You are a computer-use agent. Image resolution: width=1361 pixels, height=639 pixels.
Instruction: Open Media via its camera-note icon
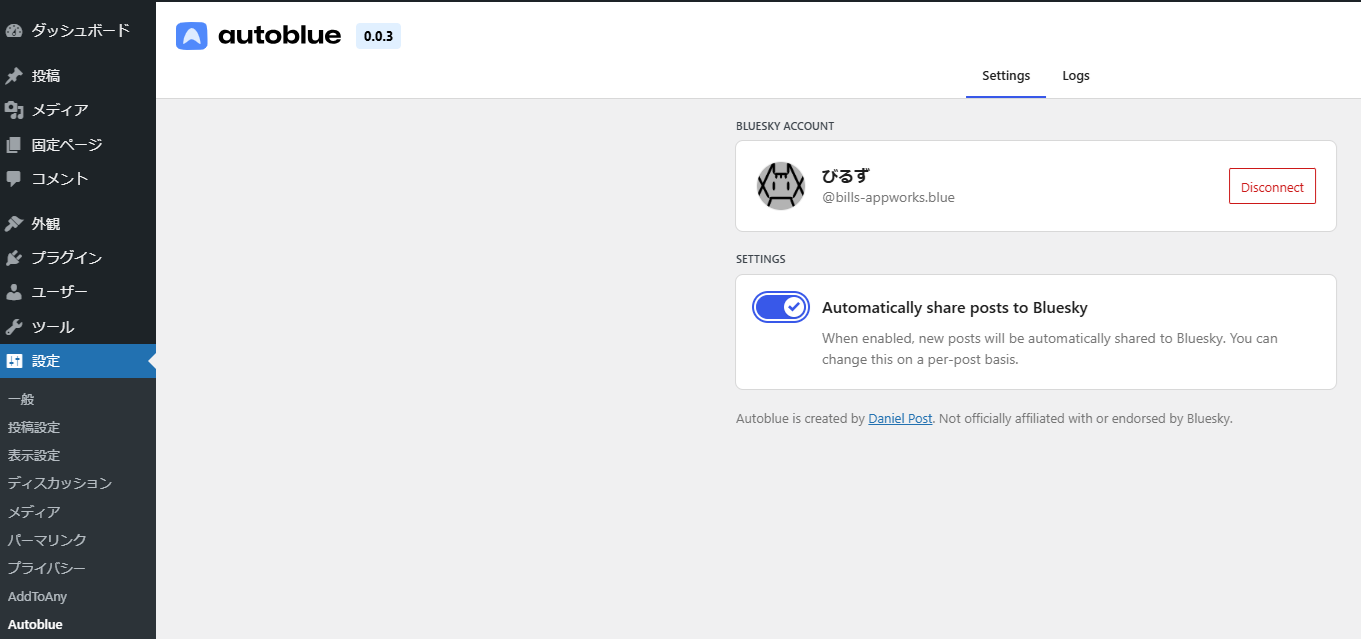click(x=14, y=110)
